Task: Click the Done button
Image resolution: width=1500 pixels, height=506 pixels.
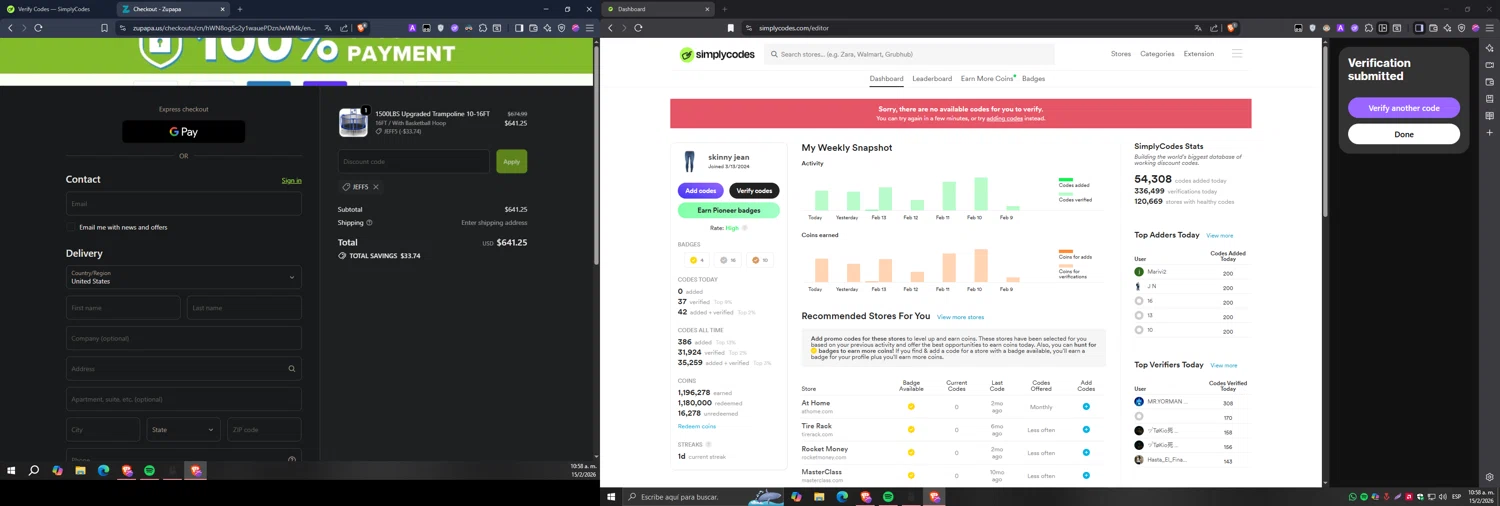Action: click(x=1404, y=134)
